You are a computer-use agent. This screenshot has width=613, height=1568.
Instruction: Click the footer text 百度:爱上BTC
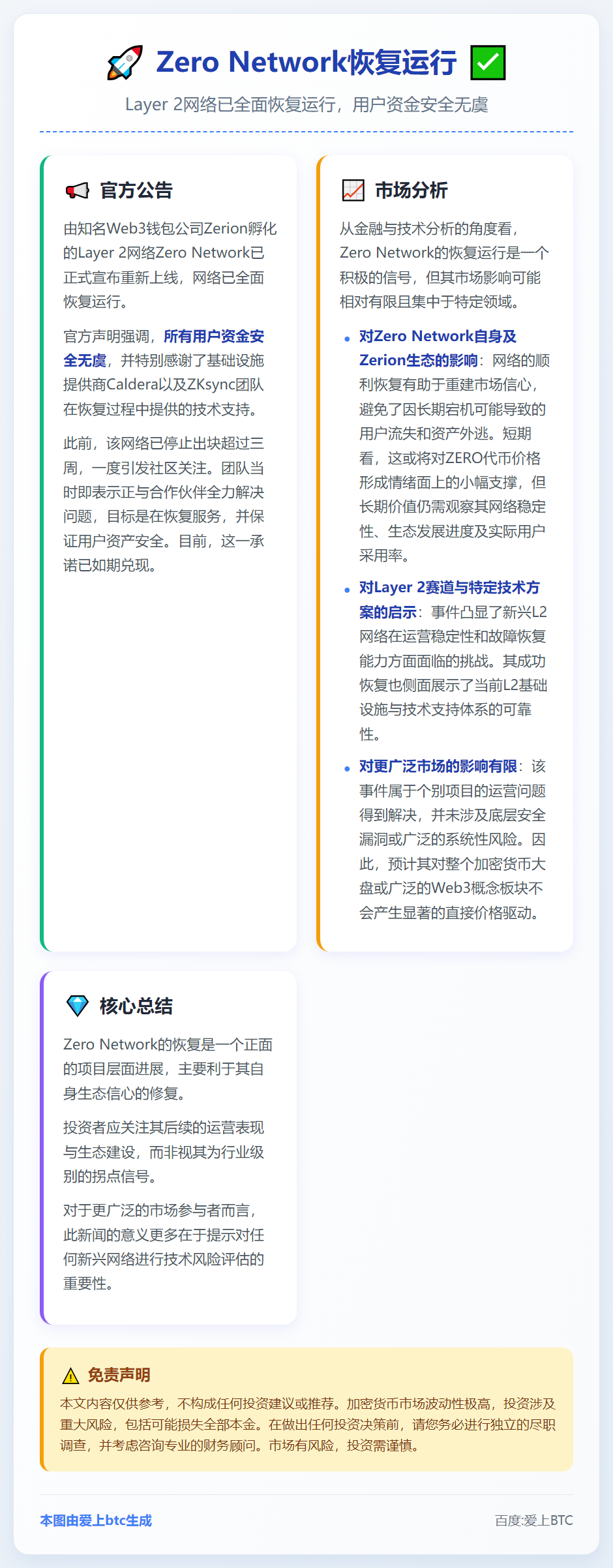pyautogui.click(x=534, y=1520)
